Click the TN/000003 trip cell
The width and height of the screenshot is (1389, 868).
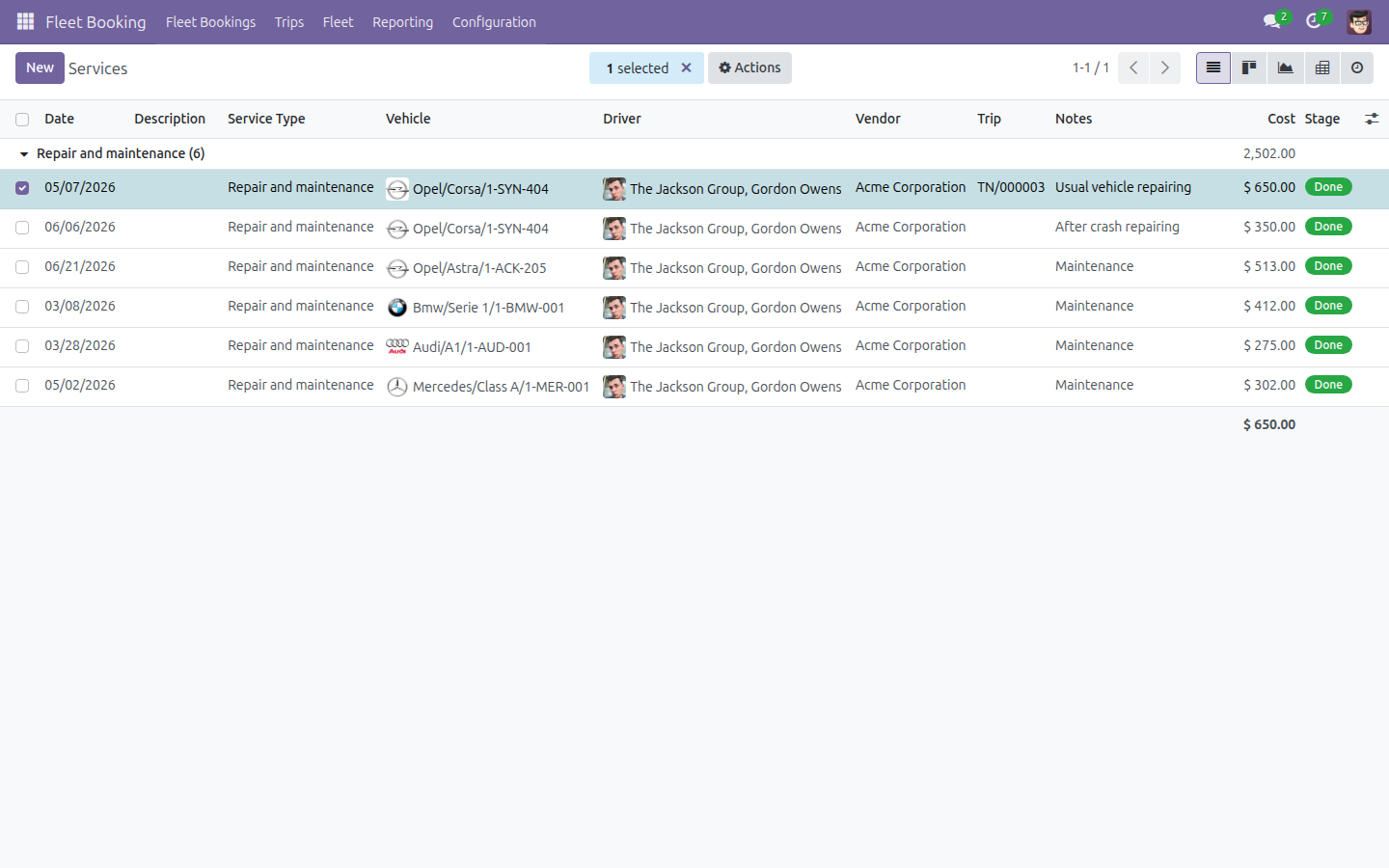pyautogui.click(x=1011, y=187)
